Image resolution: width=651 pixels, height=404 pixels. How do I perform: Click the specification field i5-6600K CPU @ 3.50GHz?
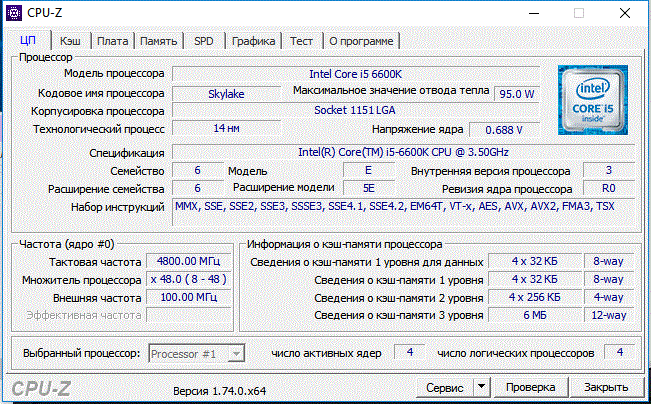[404, 152]
